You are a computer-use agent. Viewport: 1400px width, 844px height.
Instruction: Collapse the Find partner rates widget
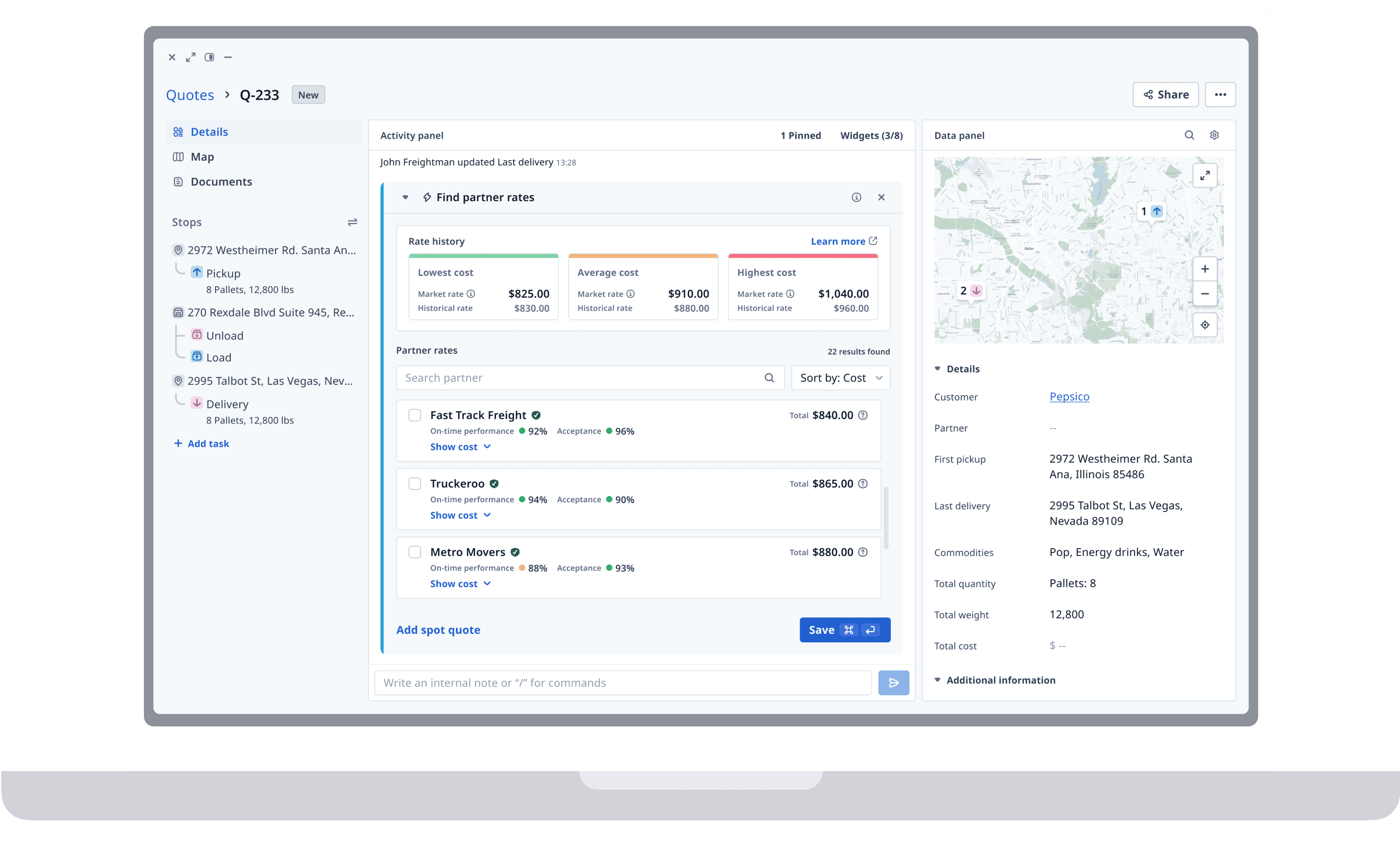(405, 197)
